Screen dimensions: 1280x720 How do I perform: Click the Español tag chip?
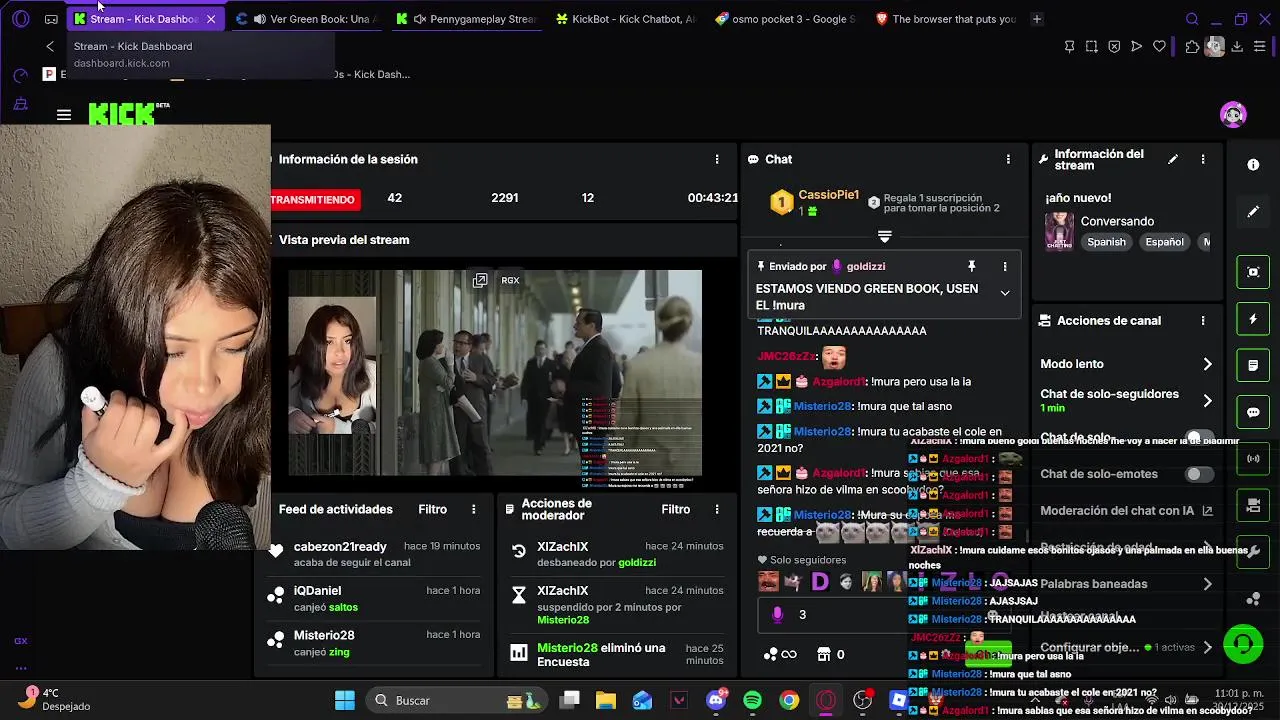[x=1164, y=242]
